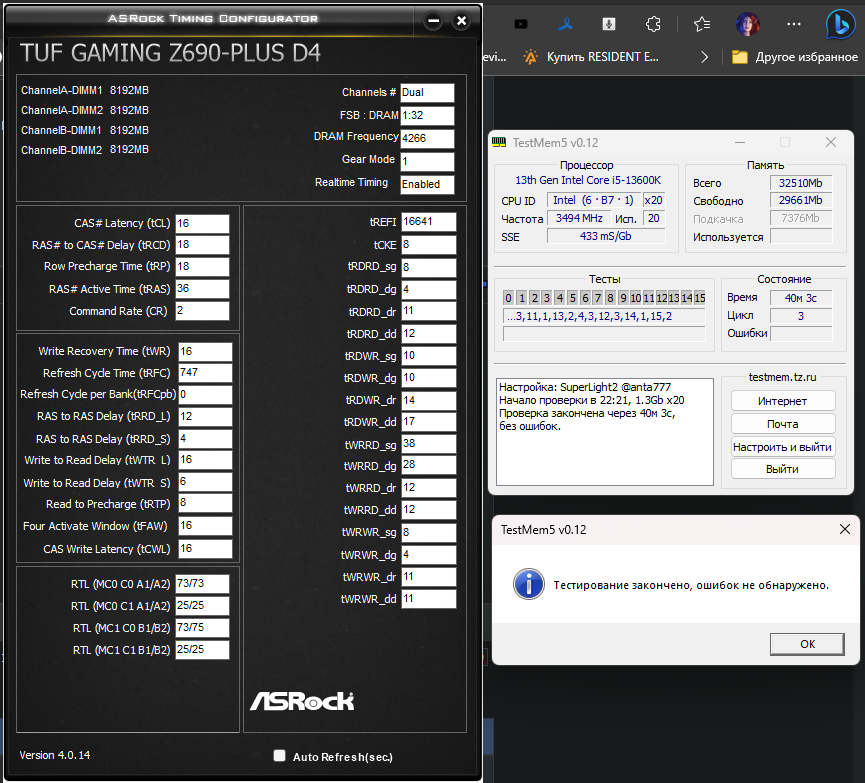Click the tWRWR_dd value field

pos(429,599)
